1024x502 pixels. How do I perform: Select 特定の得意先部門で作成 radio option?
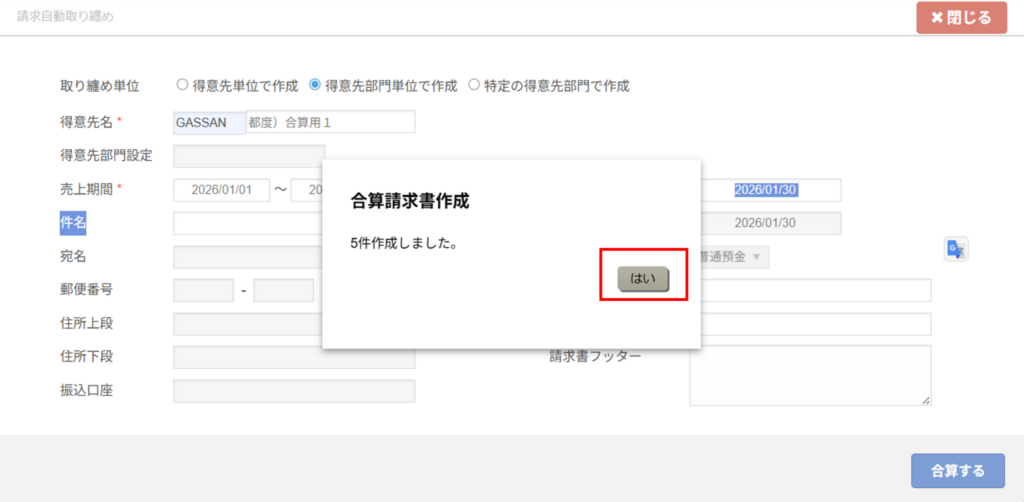[x=474, y=86]
